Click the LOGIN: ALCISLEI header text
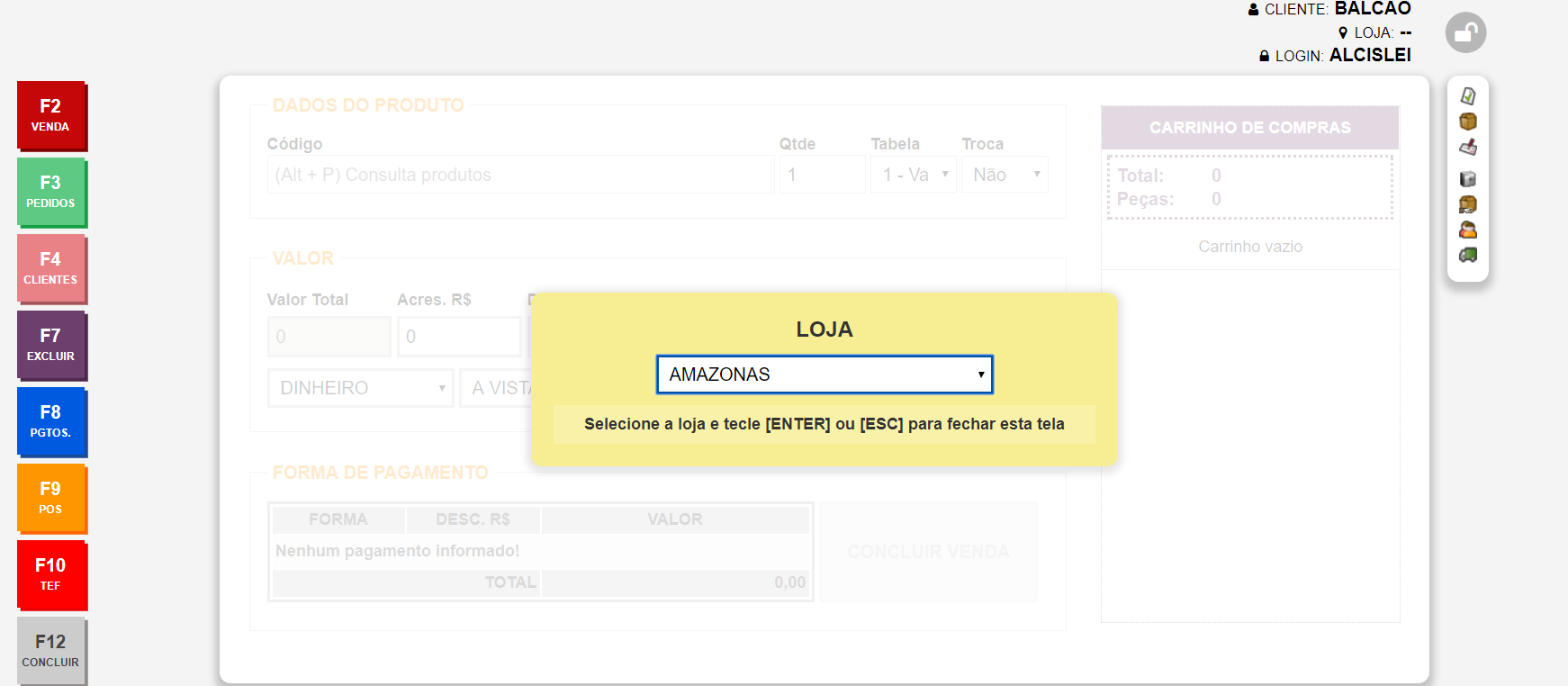 tap(1335, 55)
